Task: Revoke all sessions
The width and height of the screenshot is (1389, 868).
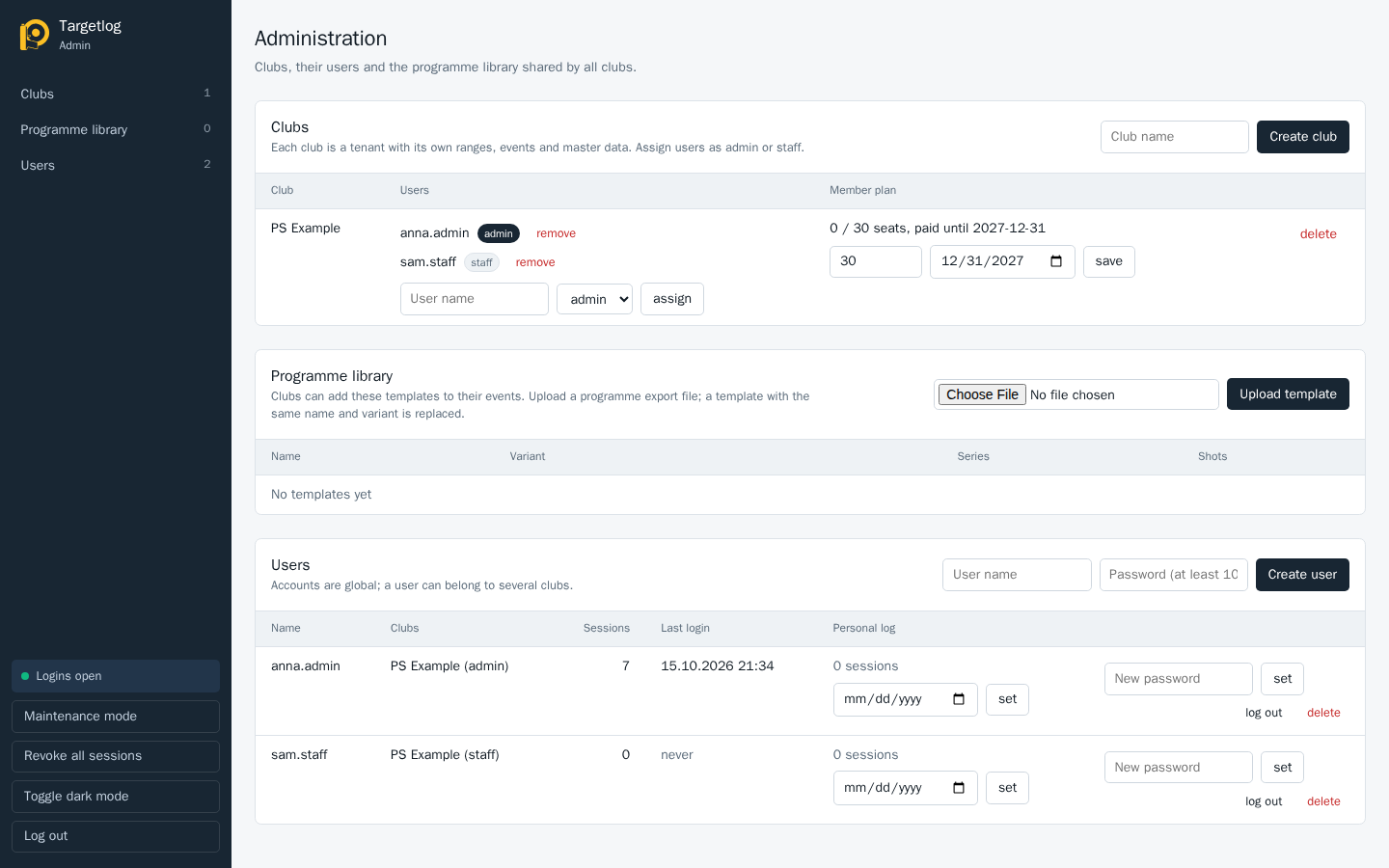Action: click(x=116, y=756)
